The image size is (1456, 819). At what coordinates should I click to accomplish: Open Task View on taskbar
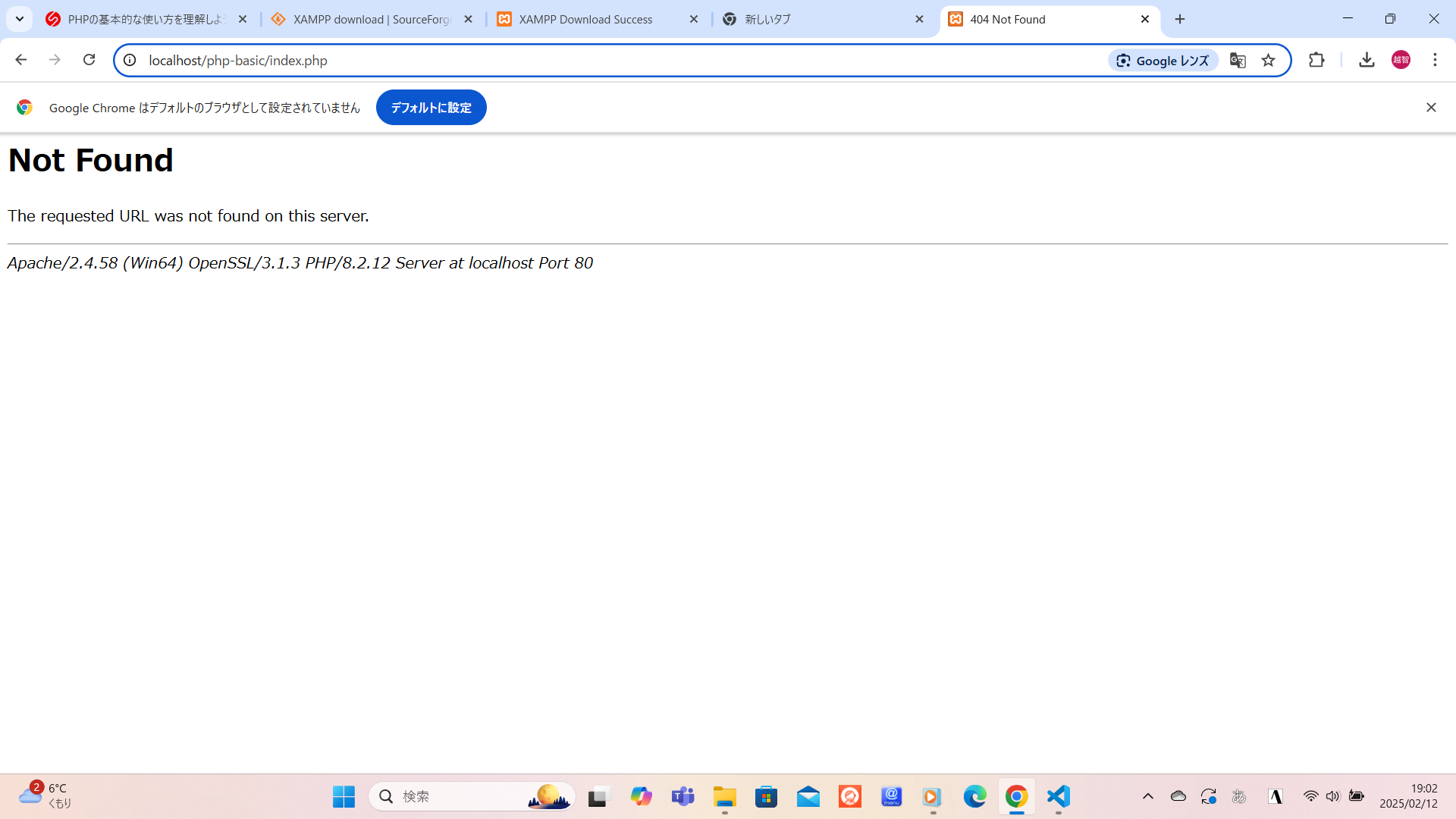coord(599,796)
